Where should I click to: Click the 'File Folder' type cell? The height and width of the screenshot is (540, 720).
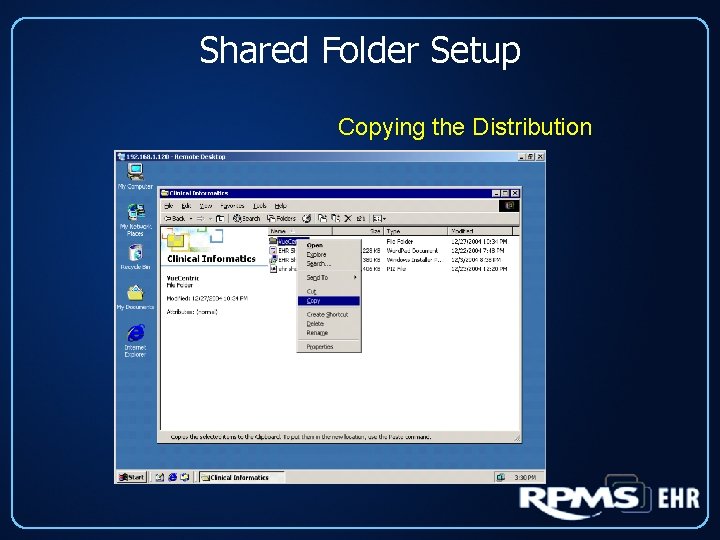[x=400, y=241]
